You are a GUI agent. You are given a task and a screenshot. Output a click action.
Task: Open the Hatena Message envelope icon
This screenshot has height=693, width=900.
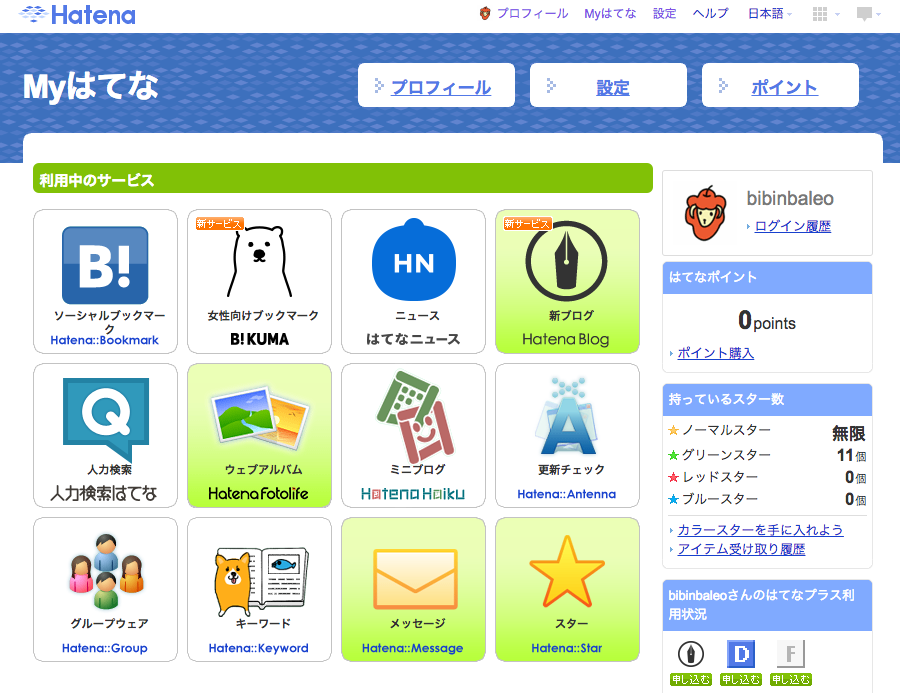pos(415,579)
